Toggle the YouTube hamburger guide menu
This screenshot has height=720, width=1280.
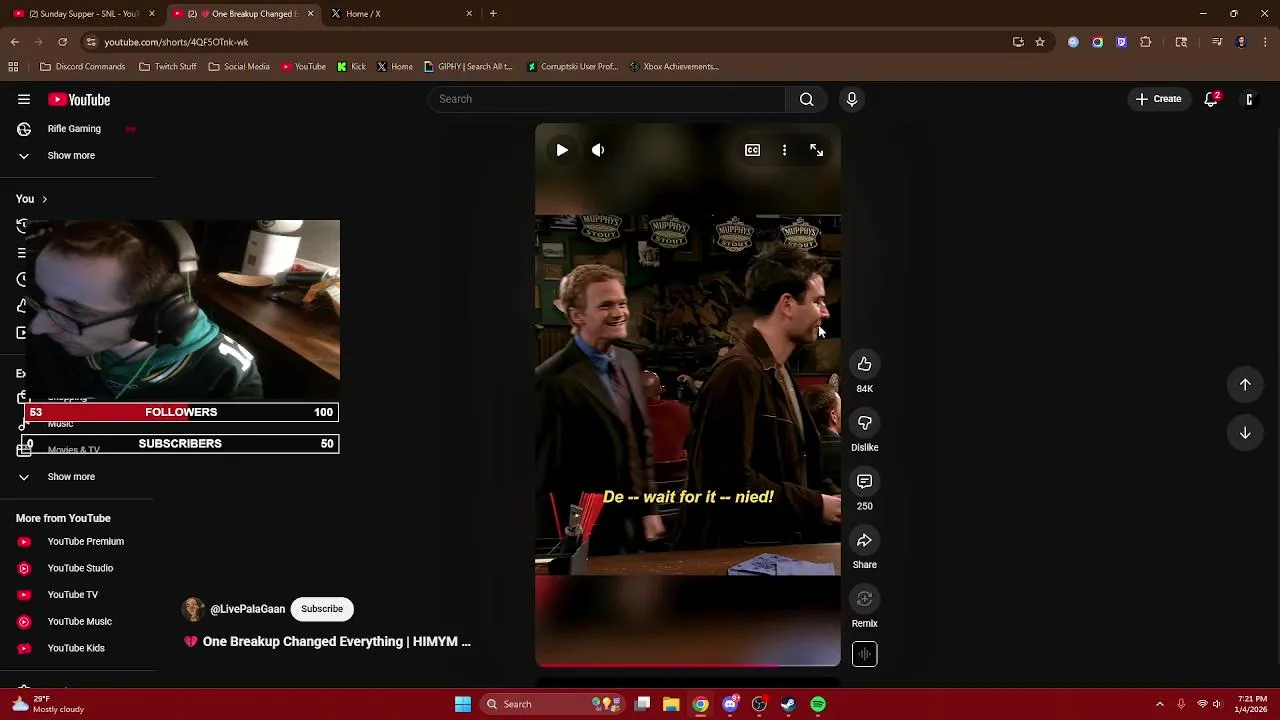pos(24,100)
